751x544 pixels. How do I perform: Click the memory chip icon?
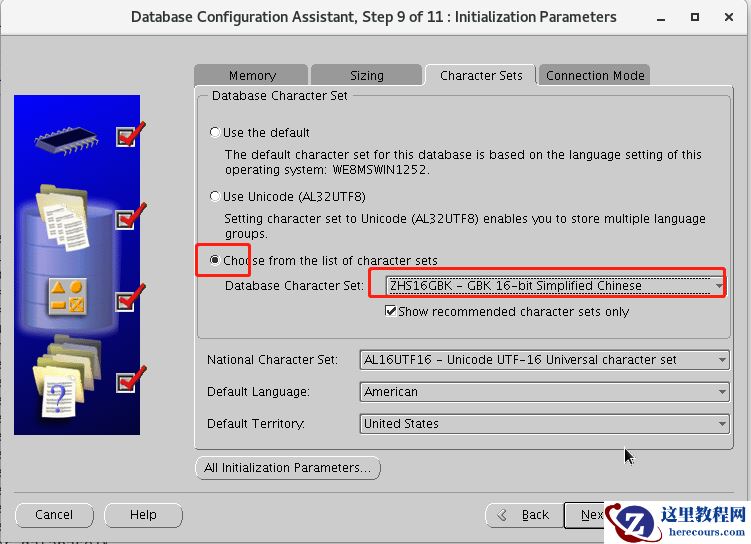pyautogui.click(x=67, y=140)
